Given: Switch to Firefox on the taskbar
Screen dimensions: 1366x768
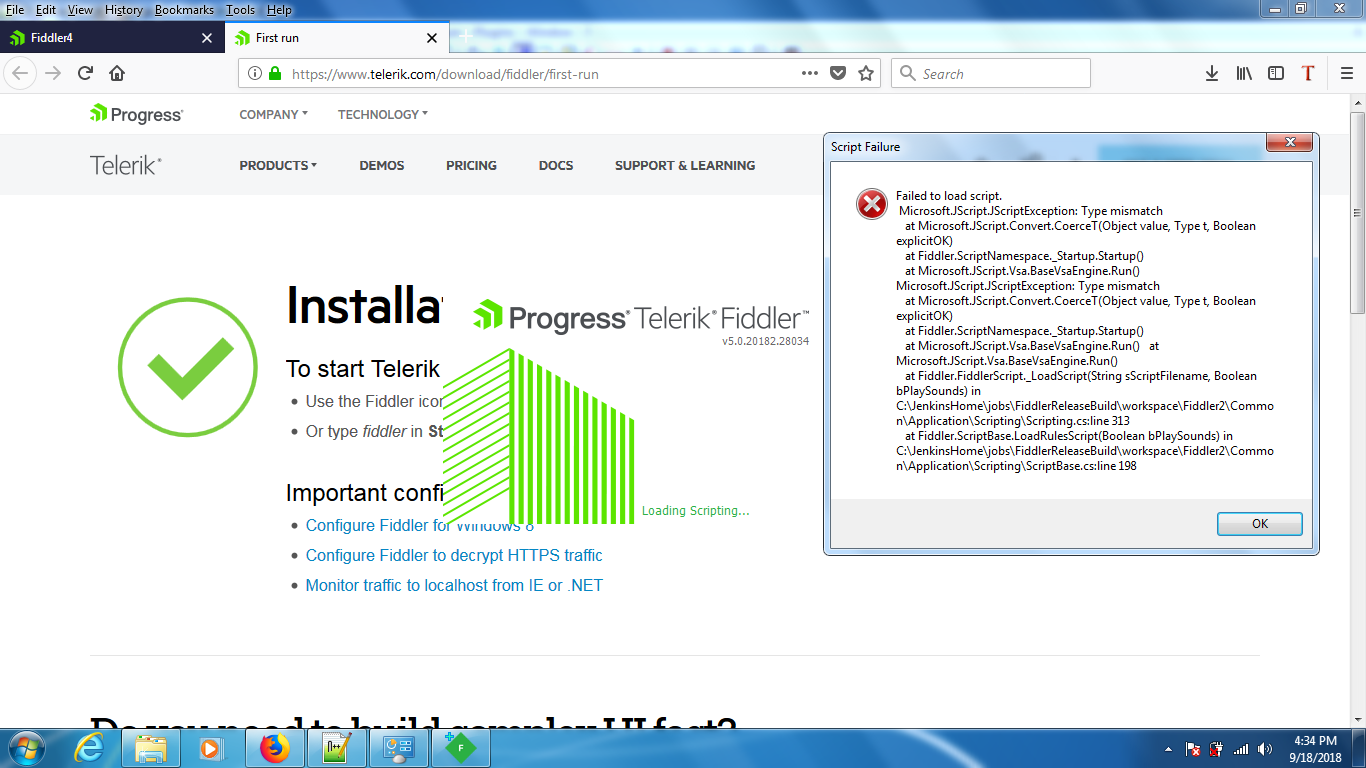Looking at the screenshot, I should click(x=273, y=748).
